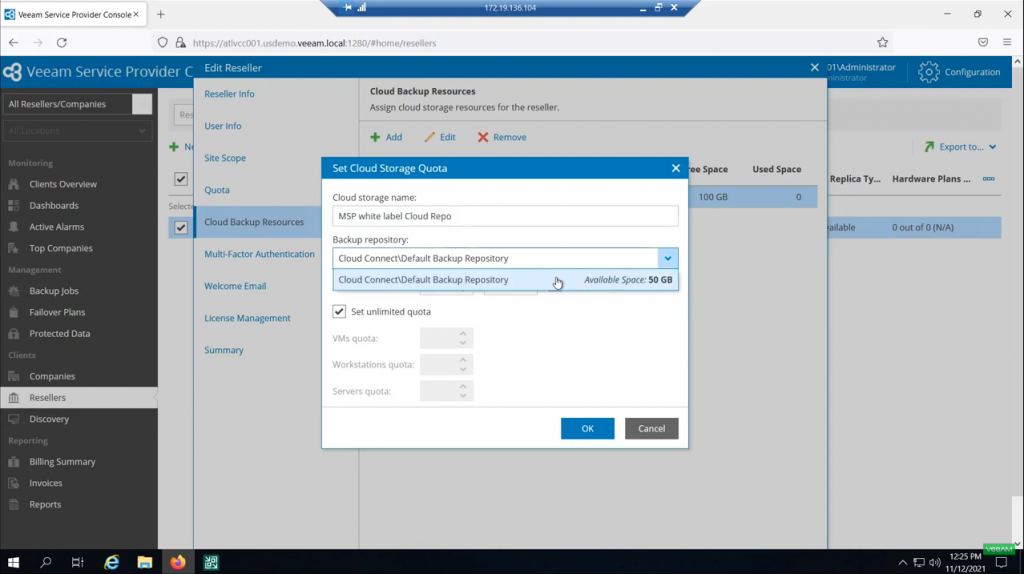Click the browser reload icon
This screenshot has width=1024, height=574.
pyautogui.click(x=61, y=42)
